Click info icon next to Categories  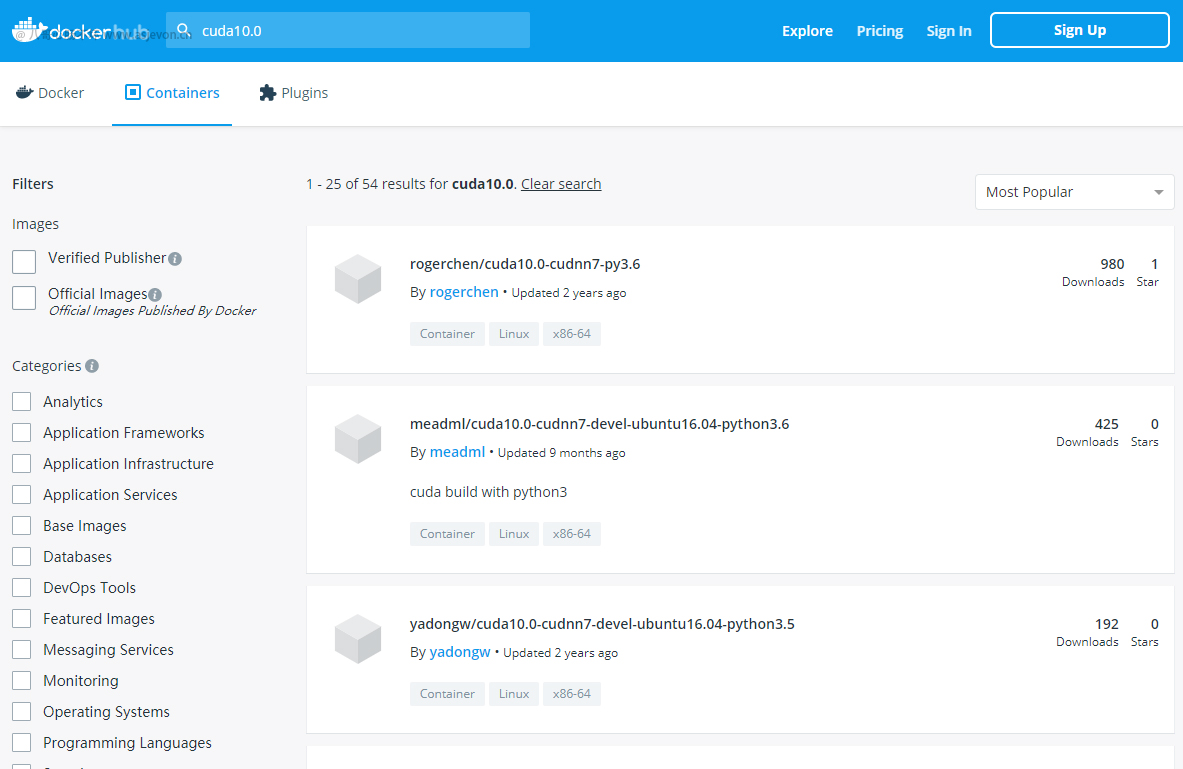pos(92,366)
